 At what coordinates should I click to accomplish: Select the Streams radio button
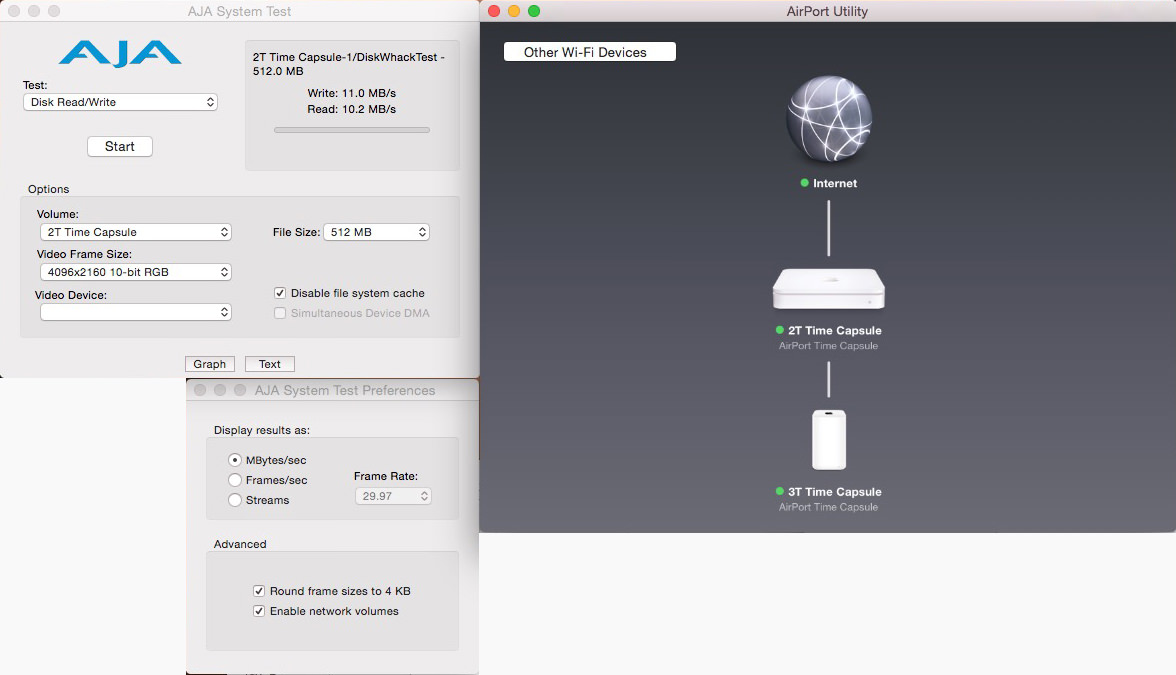pyautogui.click(x=235, y=500)
